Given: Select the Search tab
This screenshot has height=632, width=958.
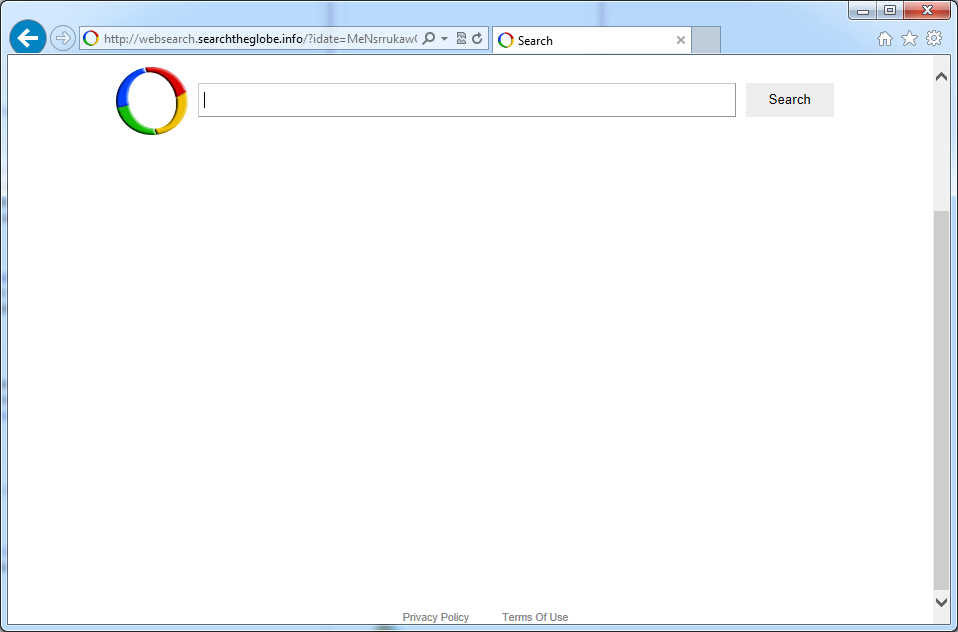Looking at the screenshot, I should click(x=591, y=40).
